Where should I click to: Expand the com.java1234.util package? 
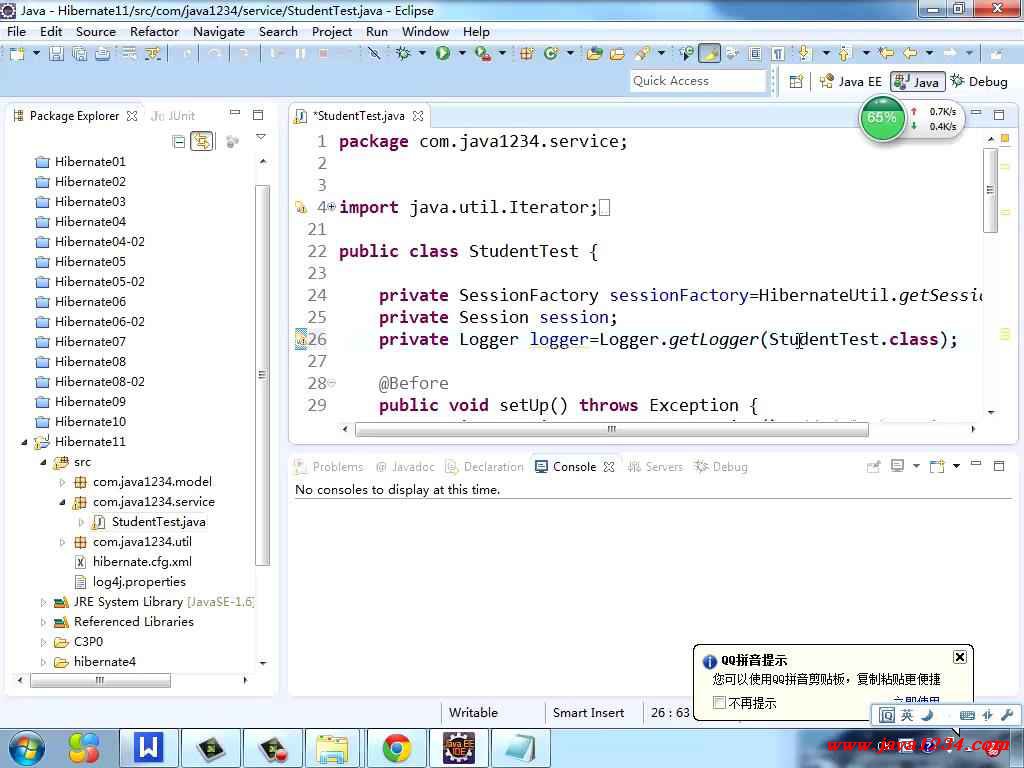pos(62,543)
